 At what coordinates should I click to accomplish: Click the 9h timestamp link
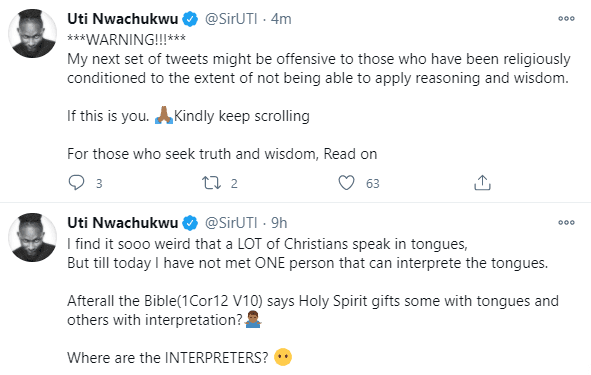[279, 223]
